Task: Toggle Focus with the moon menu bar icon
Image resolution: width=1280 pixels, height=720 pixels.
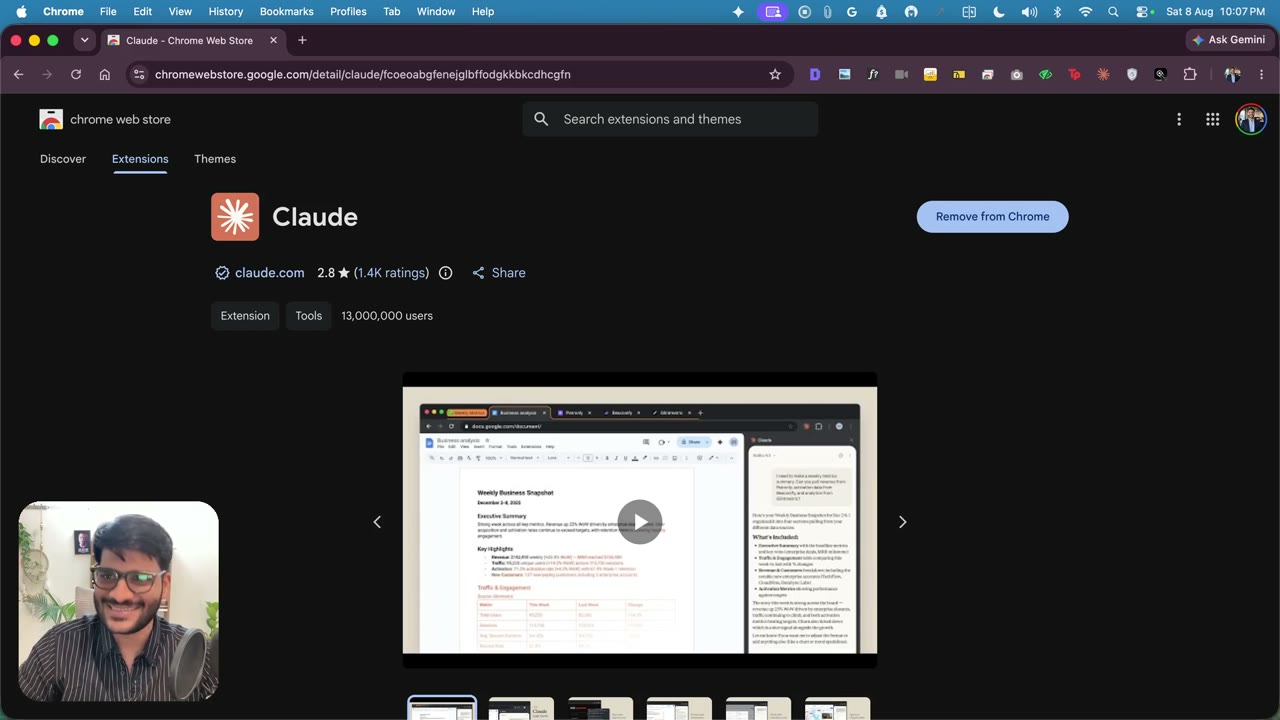Action: click(x=999, y=12)
